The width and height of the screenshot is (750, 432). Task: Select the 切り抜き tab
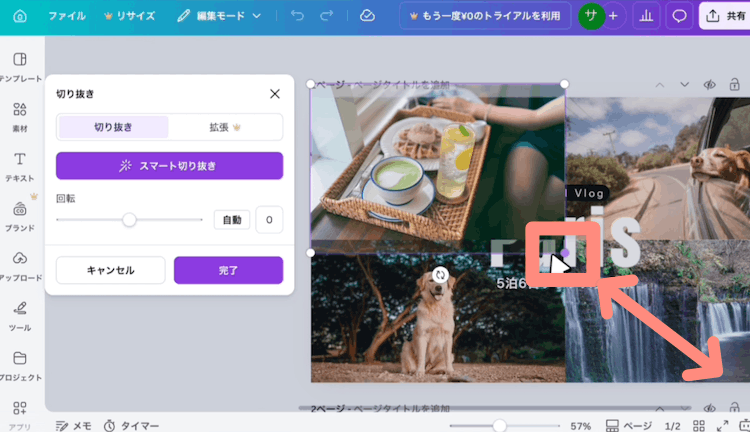point(113,127)
